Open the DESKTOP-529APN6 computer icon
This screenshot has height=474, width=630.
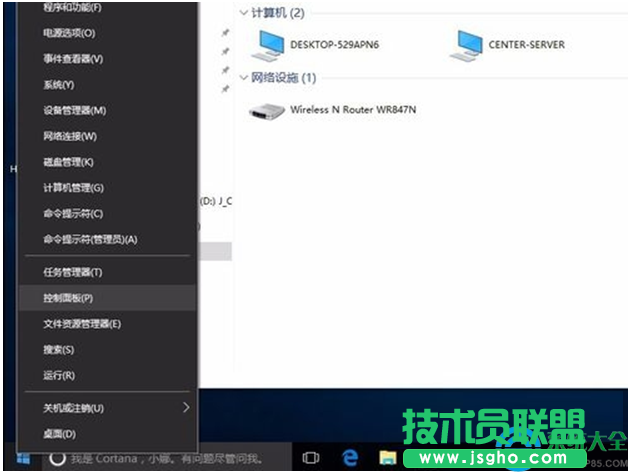(x=270, y=44)
